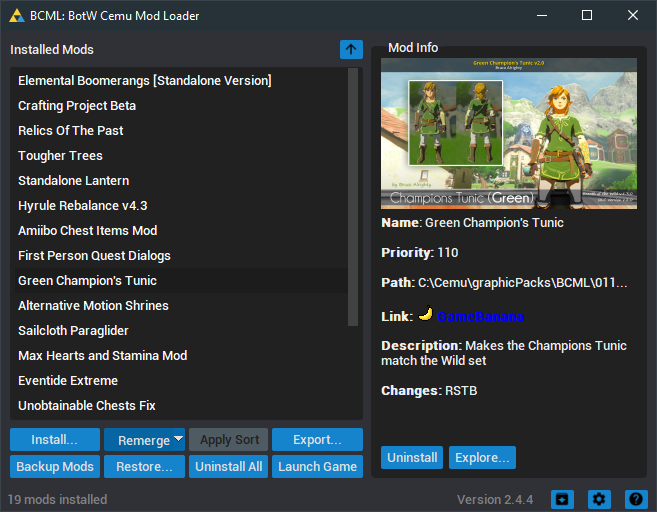This screenshot has width=657, height=512.
Task: Expand the Remerge dropdown arrow
Action: pyautogui.click(x=178, y=439)
